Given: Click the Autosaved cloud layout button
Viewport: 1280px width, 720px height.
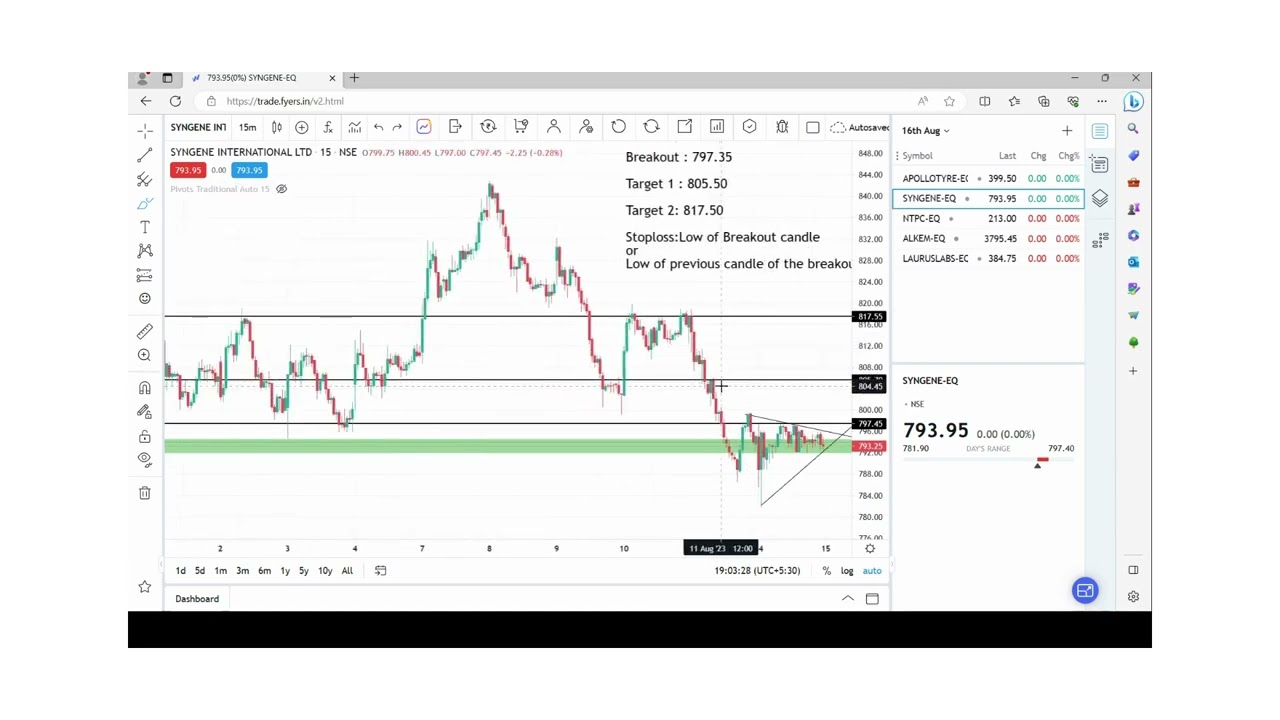Looking at the screenshot, I should [861, 127].
